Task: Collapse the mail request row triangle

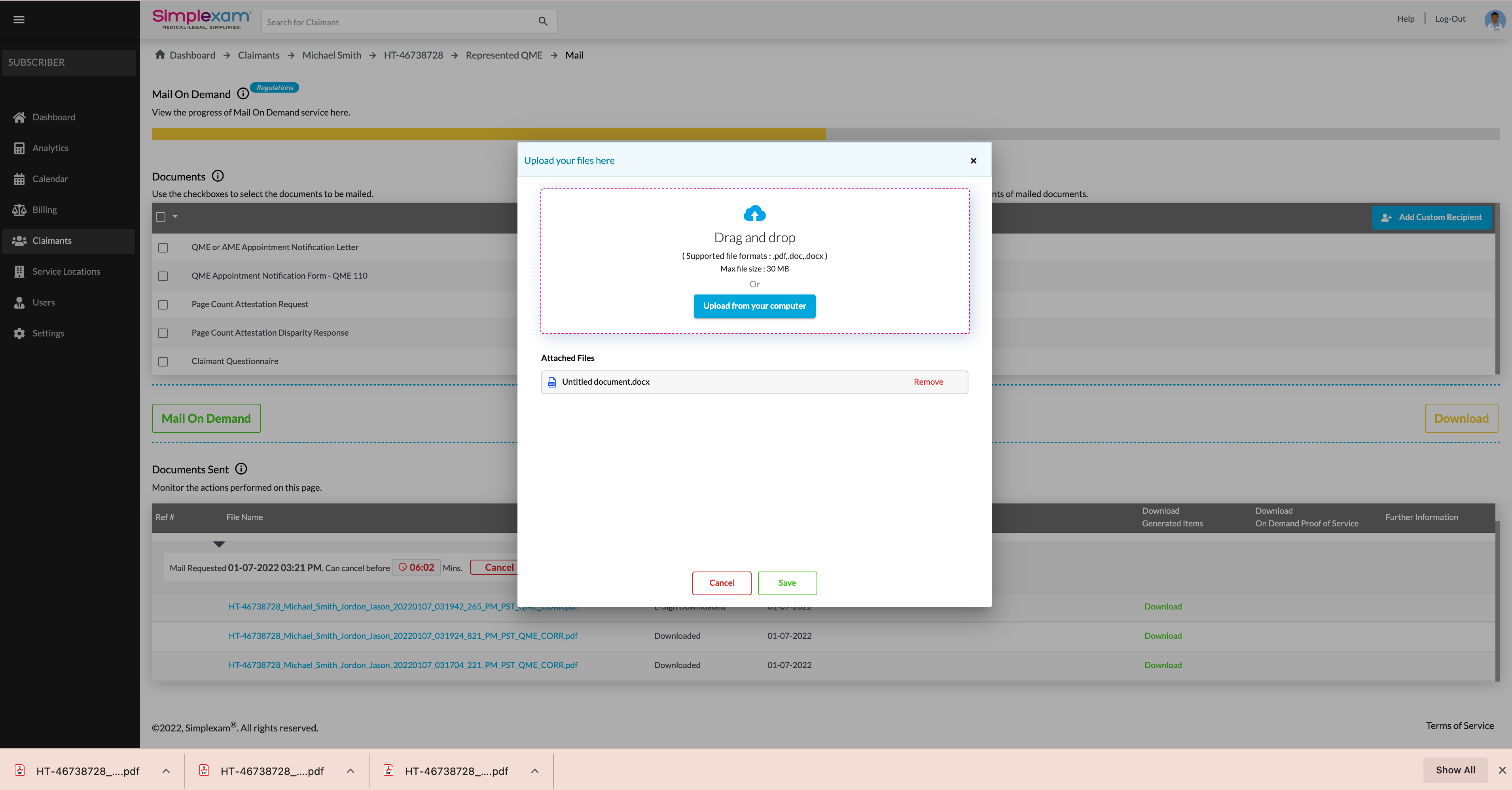Action: click(x=219, y=545)
